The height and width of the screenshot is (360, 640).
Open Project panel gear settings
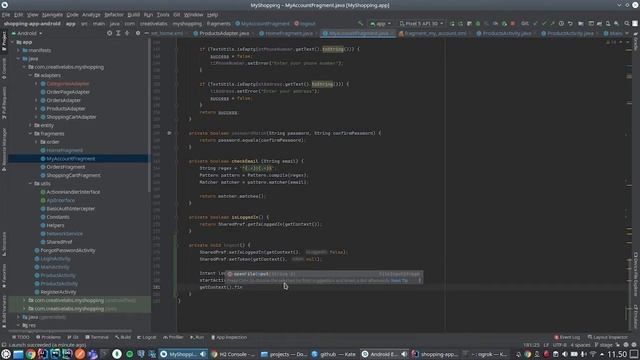tap(138, 33)
